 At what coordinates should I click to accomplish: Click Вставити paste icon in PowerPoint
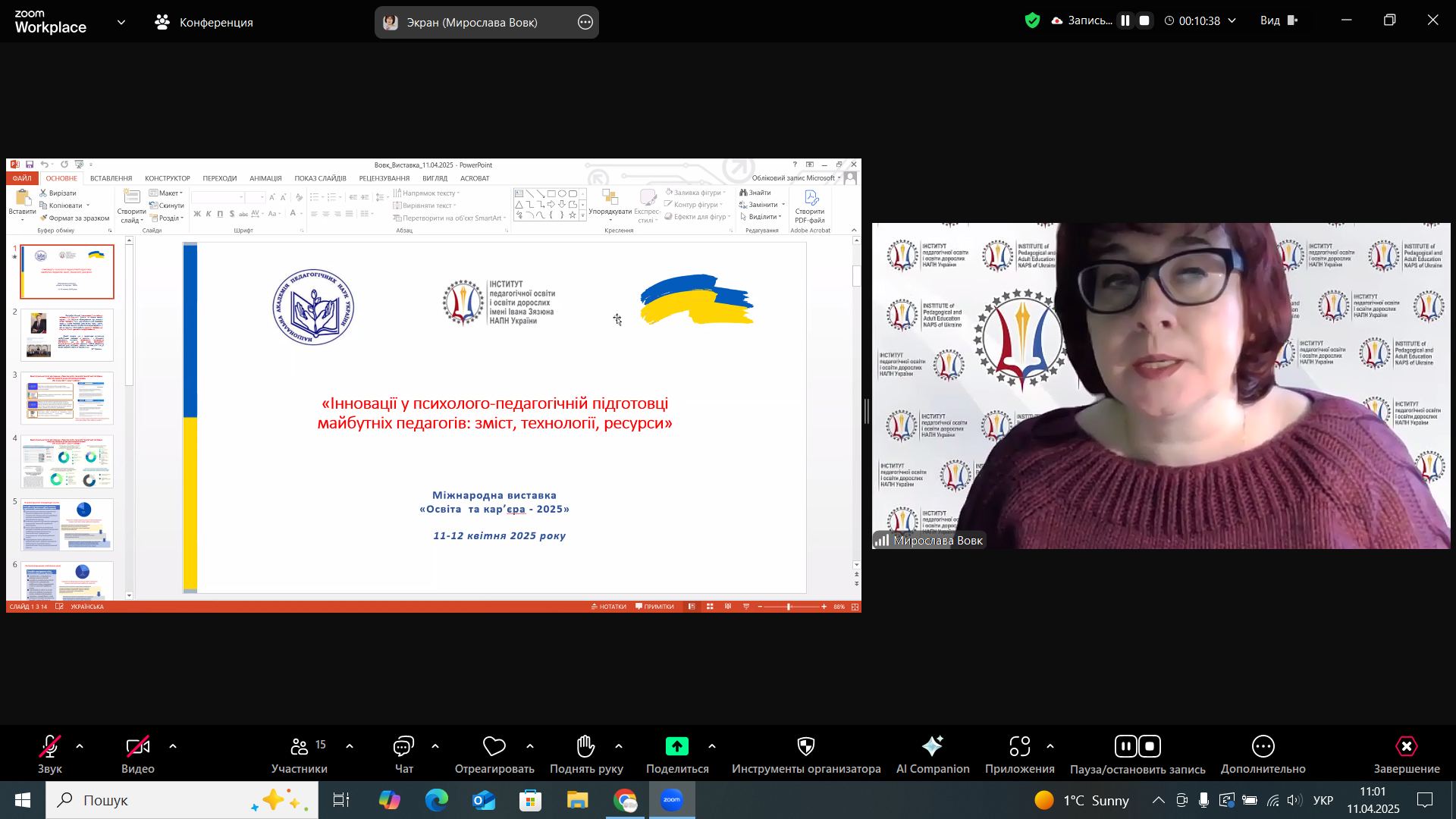pyautogui.click(x=23, y=199)
